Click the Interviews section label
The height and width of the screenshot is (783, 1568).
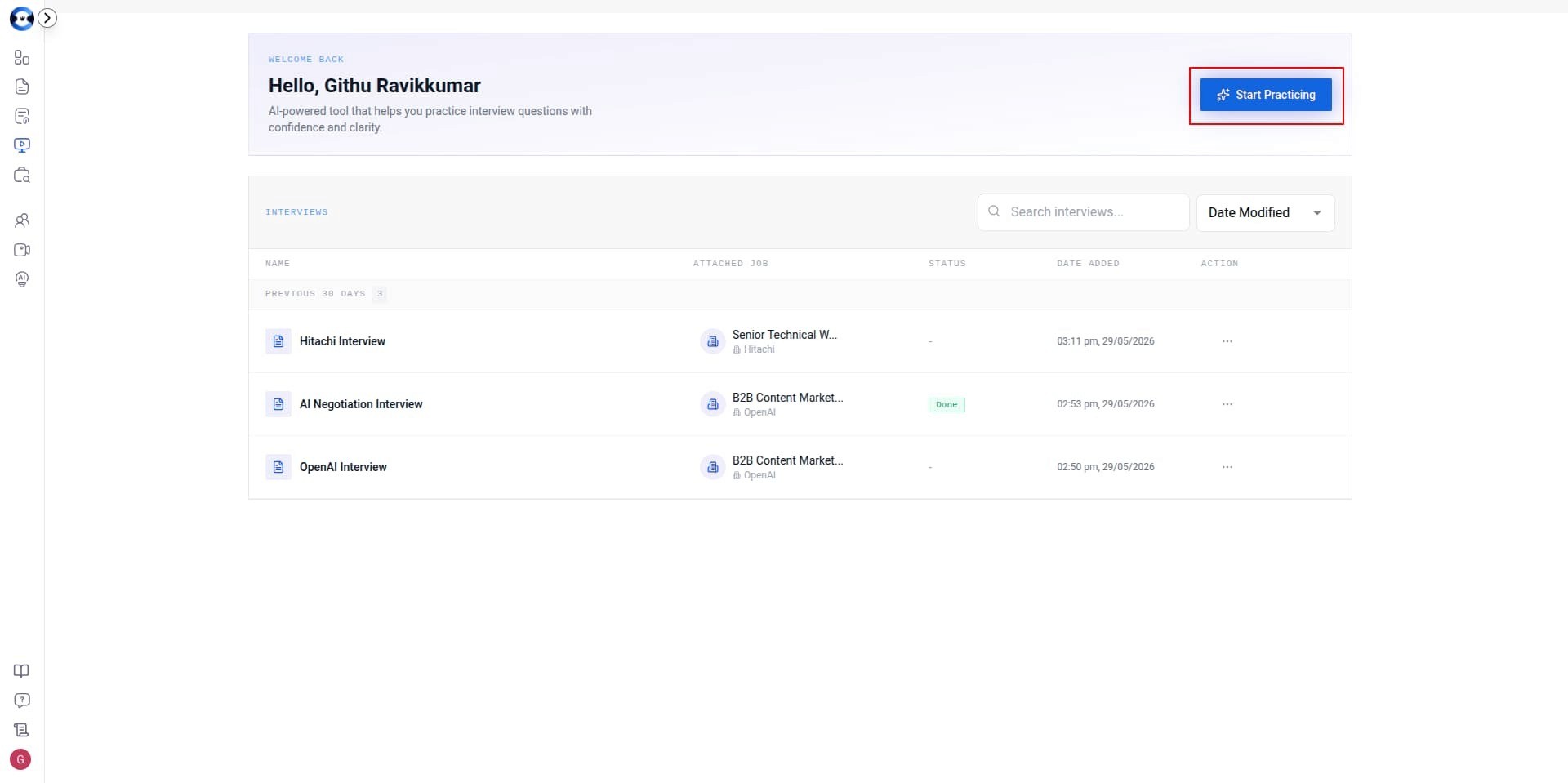(x=296, y=212)
